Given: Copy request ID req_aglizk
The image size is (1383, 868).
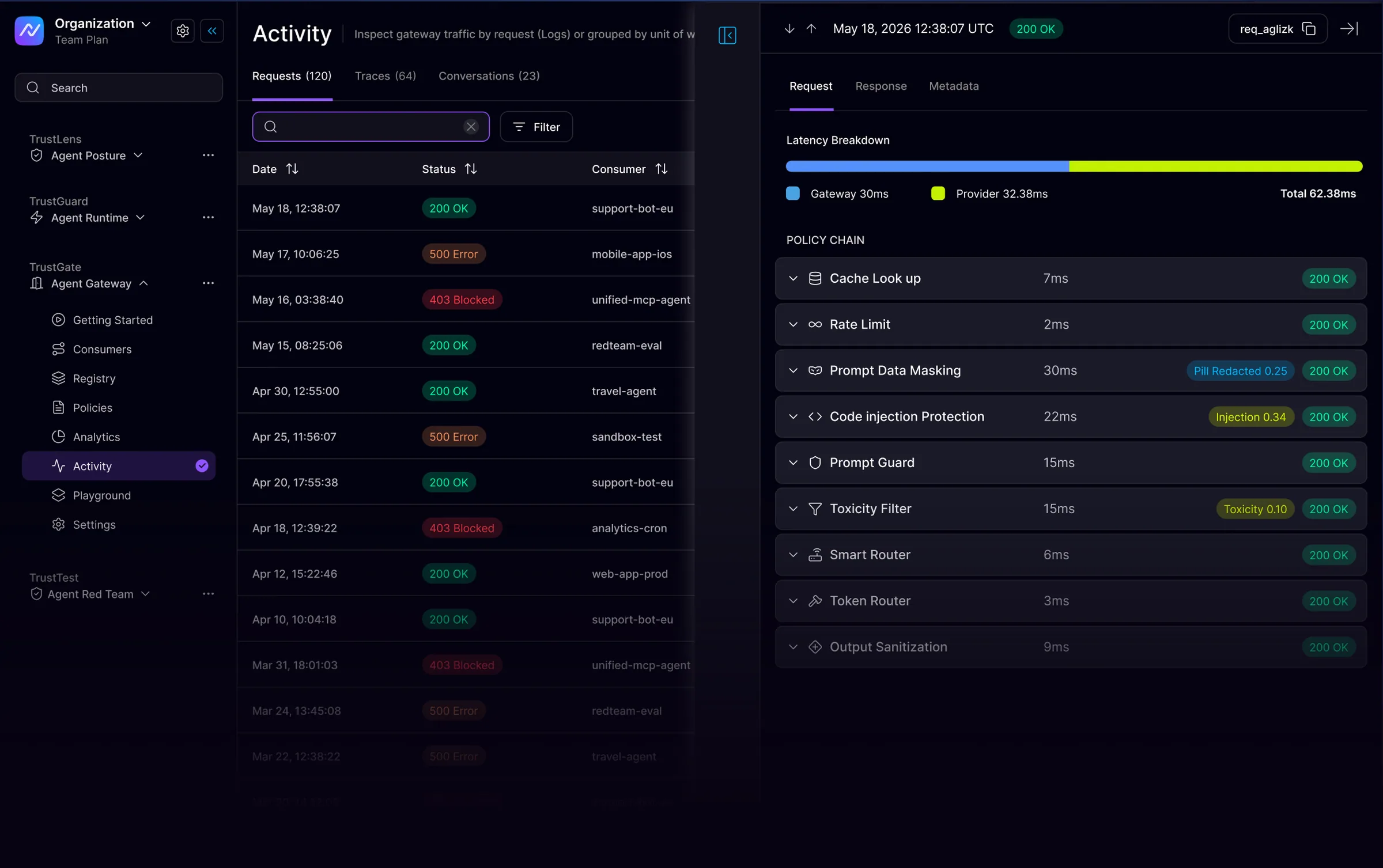Looking at the screenshot, I should point(1309,29).
